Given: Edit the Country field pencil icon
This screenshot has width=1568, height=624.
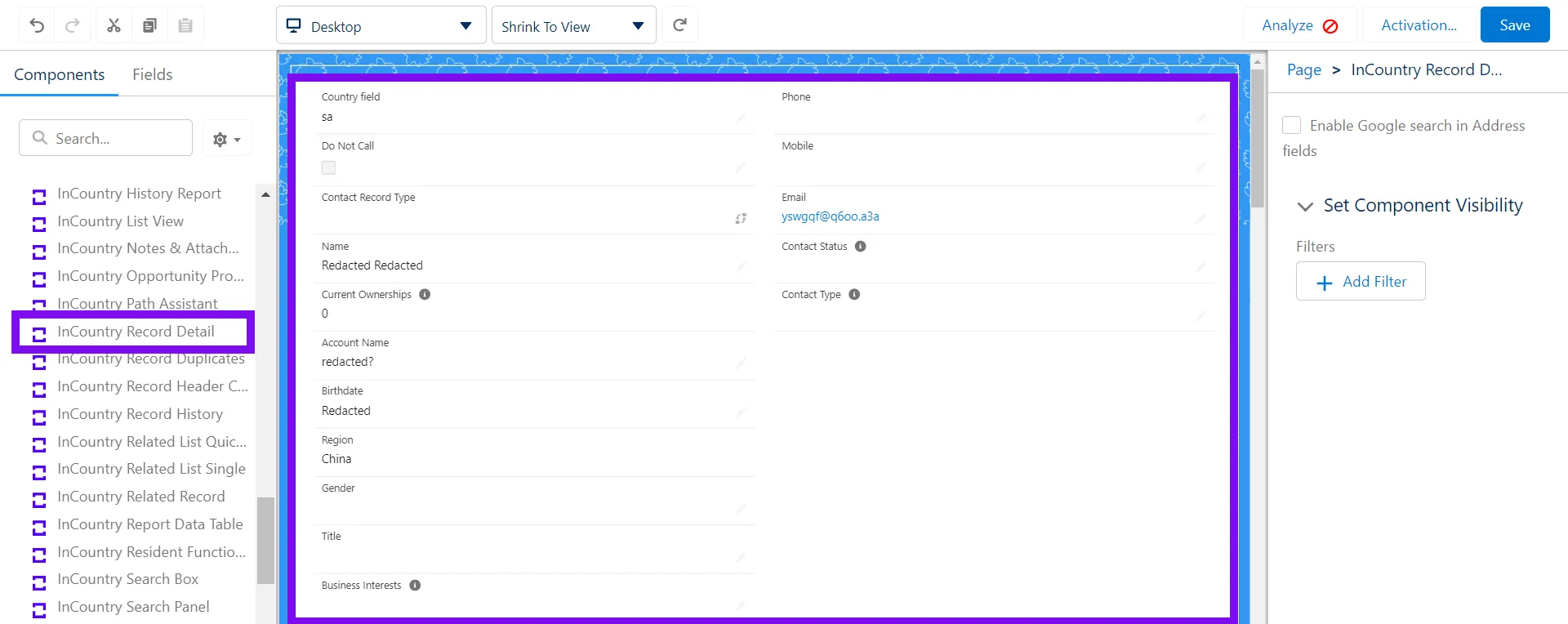Looking at the screenshot, I should coord(741,118).
